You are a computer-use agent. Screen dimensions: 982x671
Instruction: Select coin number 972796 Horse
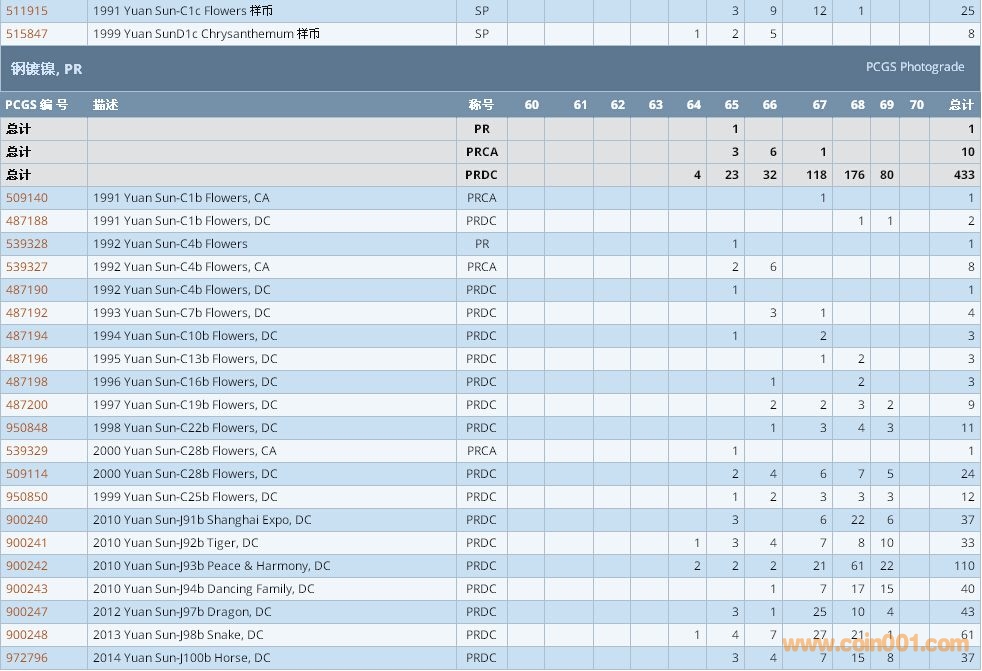[x=27, y=658]
